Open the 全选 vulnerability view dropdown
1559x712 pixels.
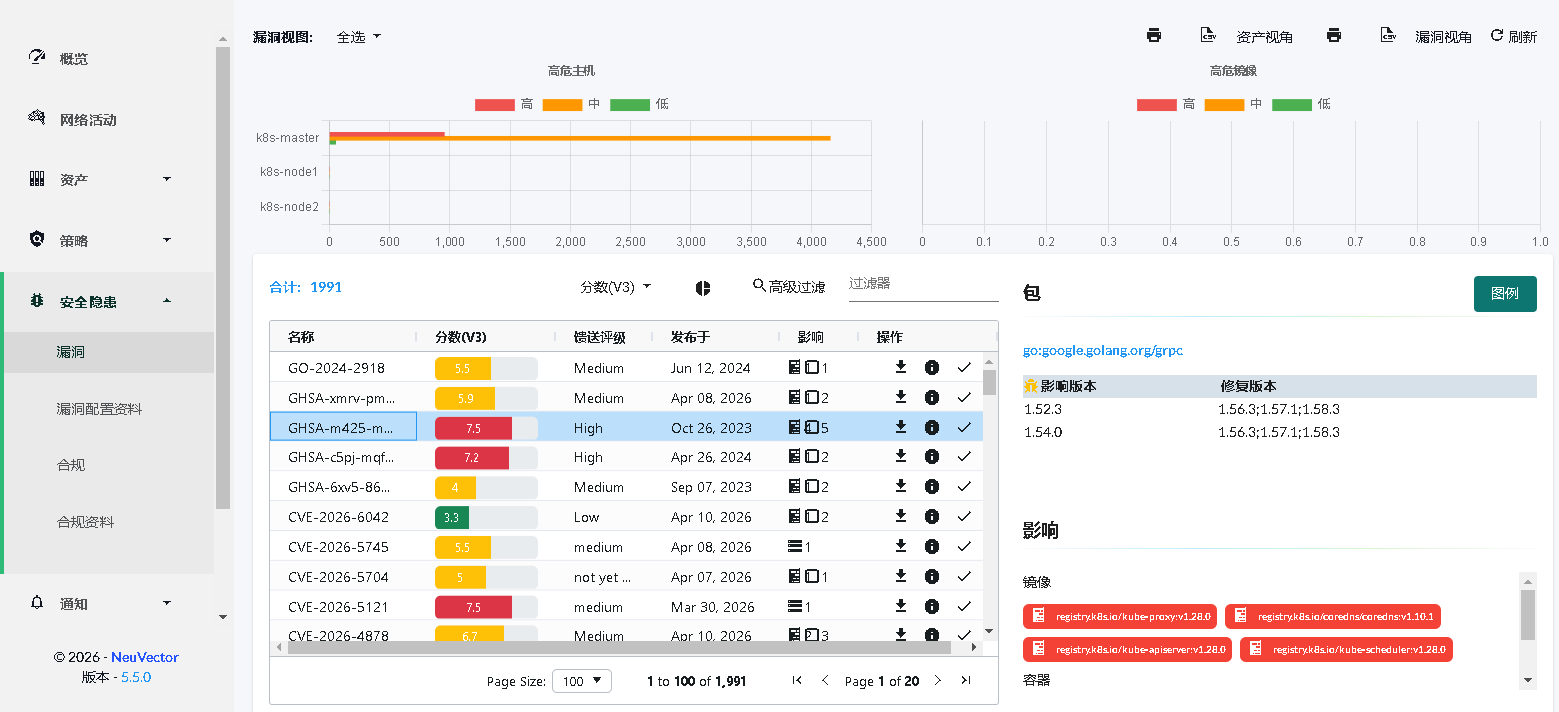[x=359, y=37]
